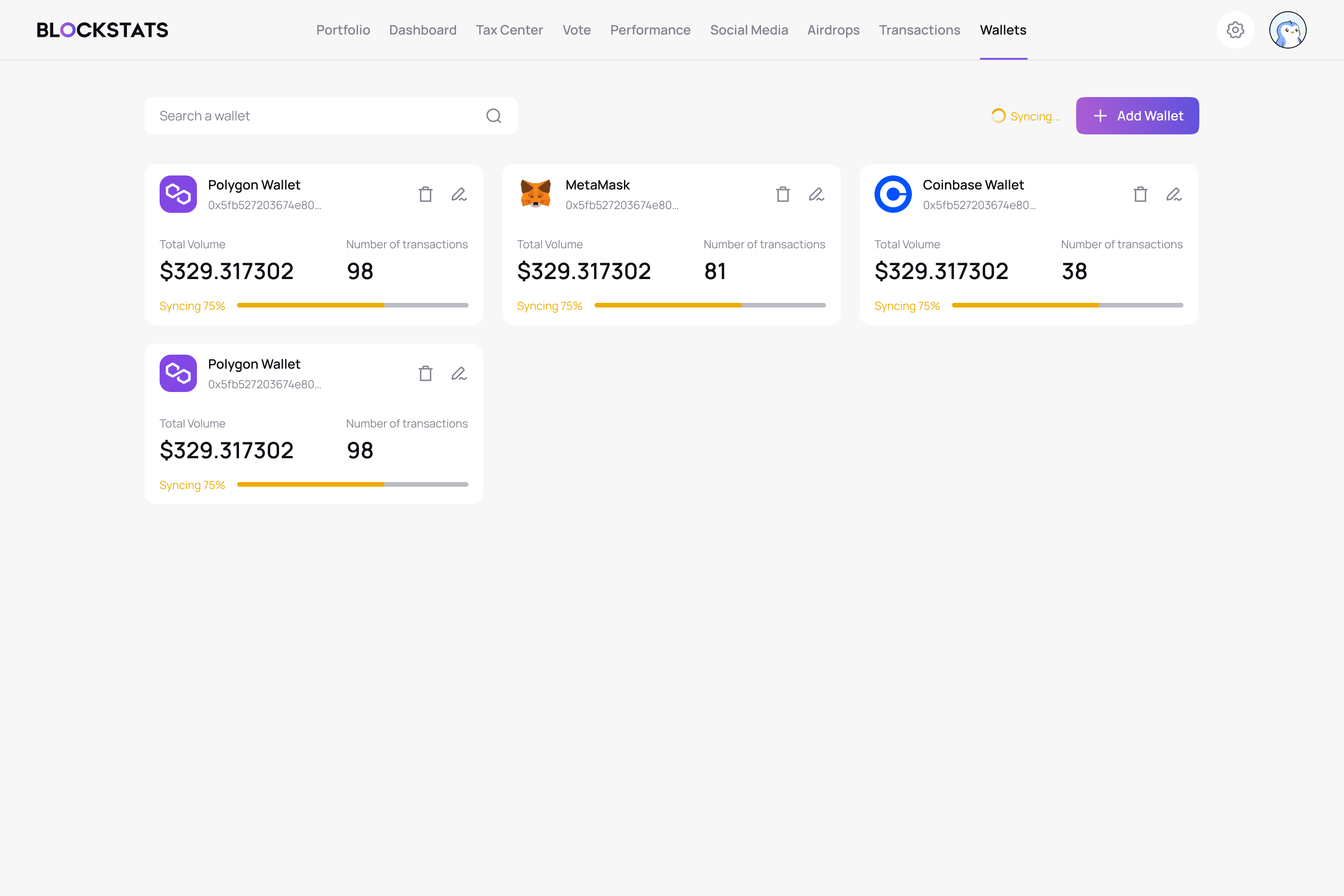Open the Social Media section
1344x896 pixels.
pyautogui.click(x=749, y=30)
